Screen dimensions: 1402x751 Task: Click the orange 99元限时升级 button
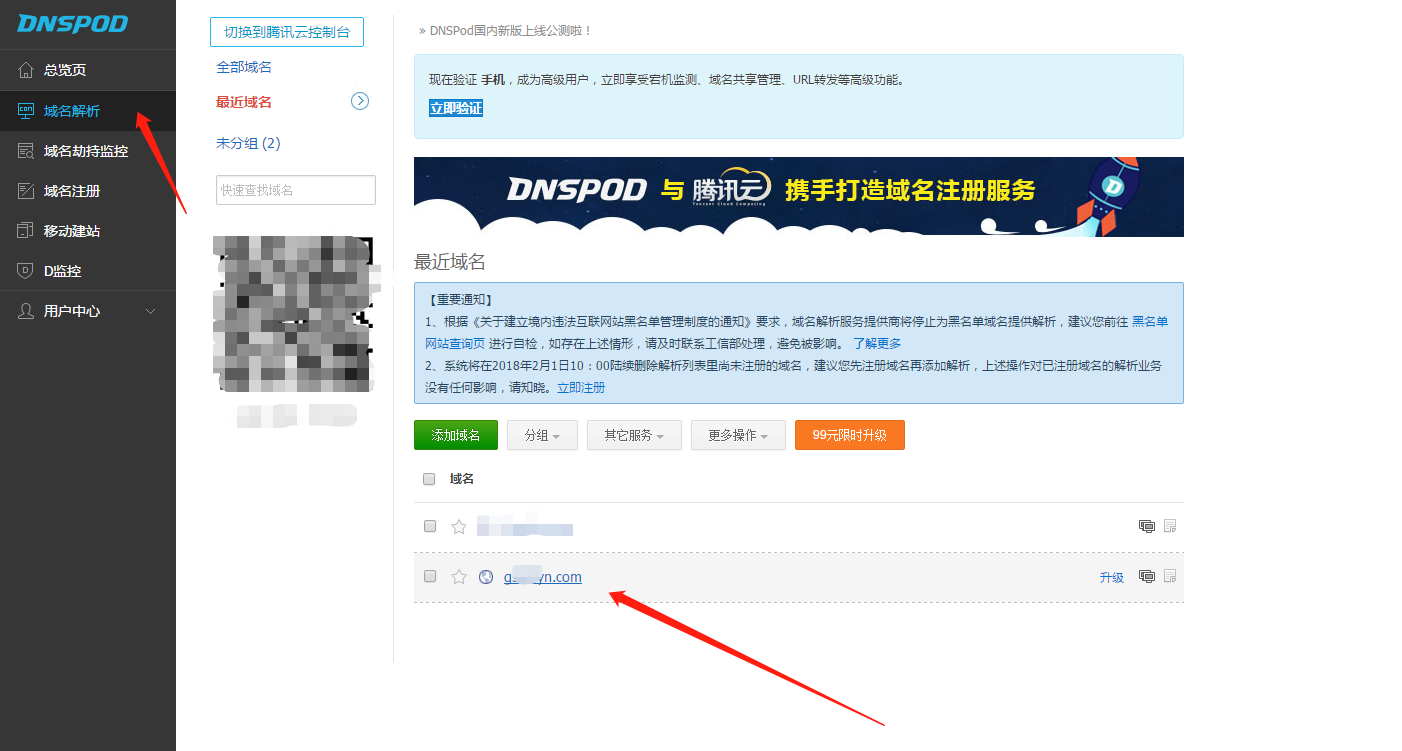click(x=850, y=435)
